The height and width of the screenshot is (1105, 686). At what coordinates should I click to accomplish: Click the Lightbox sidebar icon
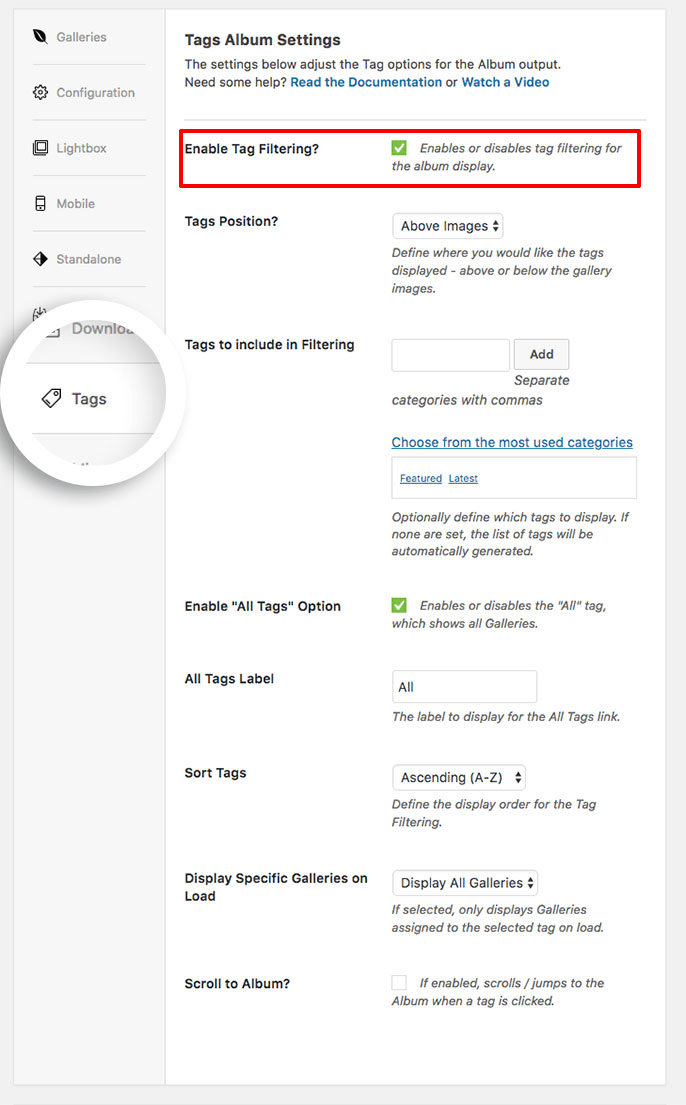coord(40,147)
